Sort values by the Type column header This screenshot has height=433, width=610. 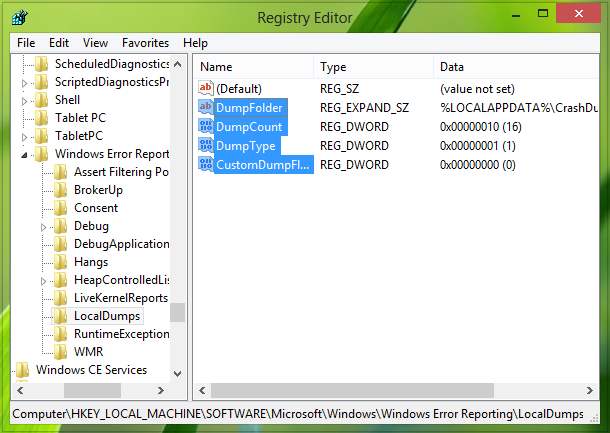point(373,67)
